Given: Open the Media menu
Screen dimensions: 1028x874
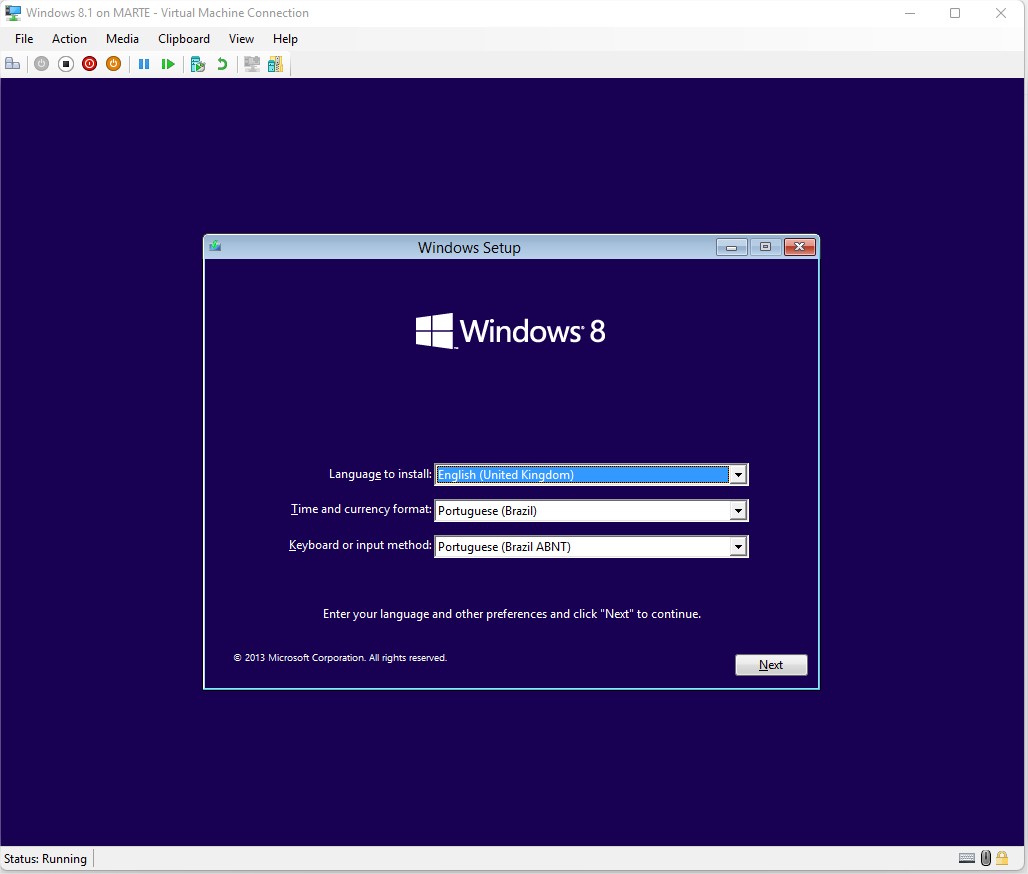Looking at the screenshot, I should coord(122,39).
